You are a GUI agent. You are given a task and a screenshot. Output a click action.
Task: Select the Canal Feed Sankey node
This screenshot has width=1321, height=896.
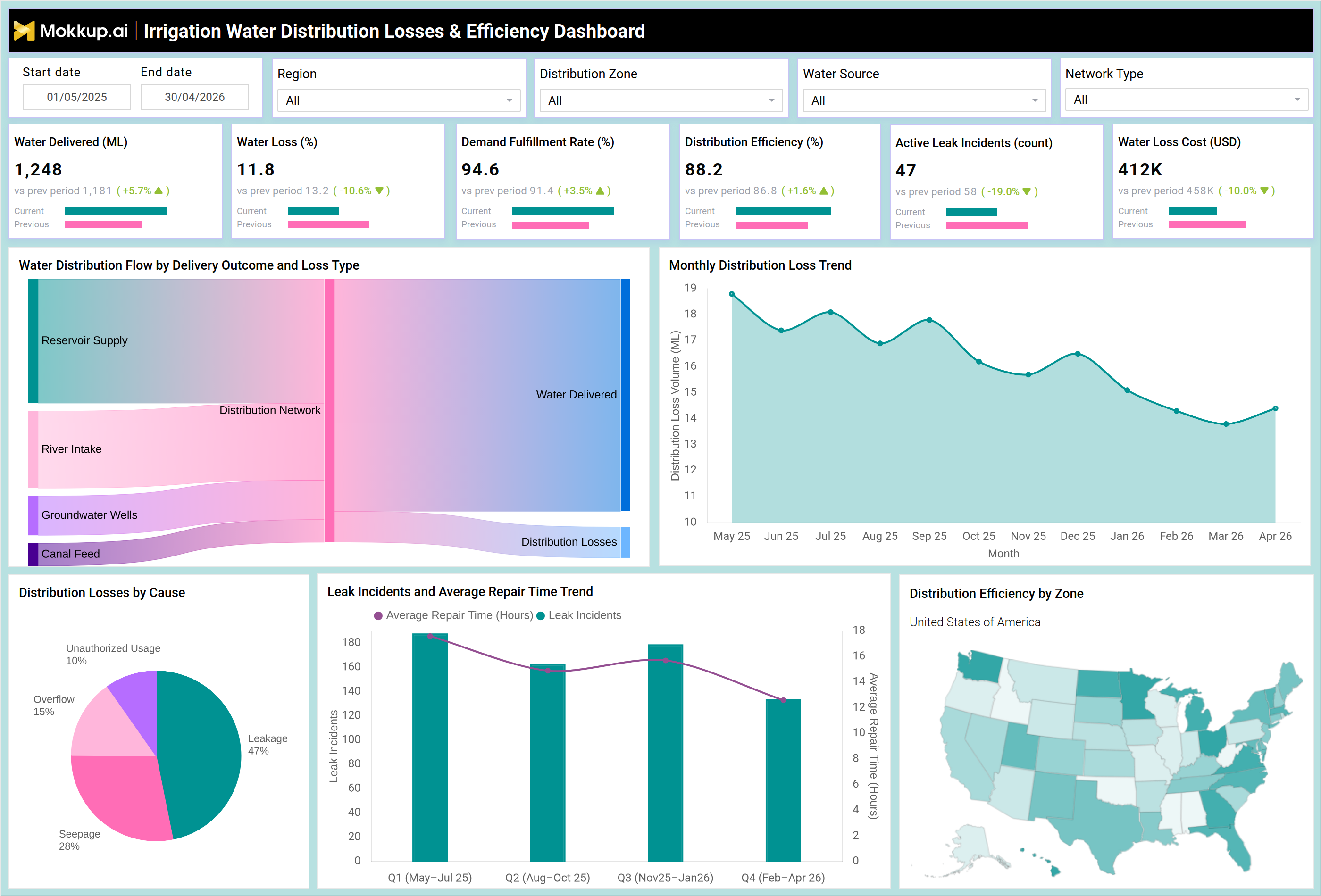[33, 554]
